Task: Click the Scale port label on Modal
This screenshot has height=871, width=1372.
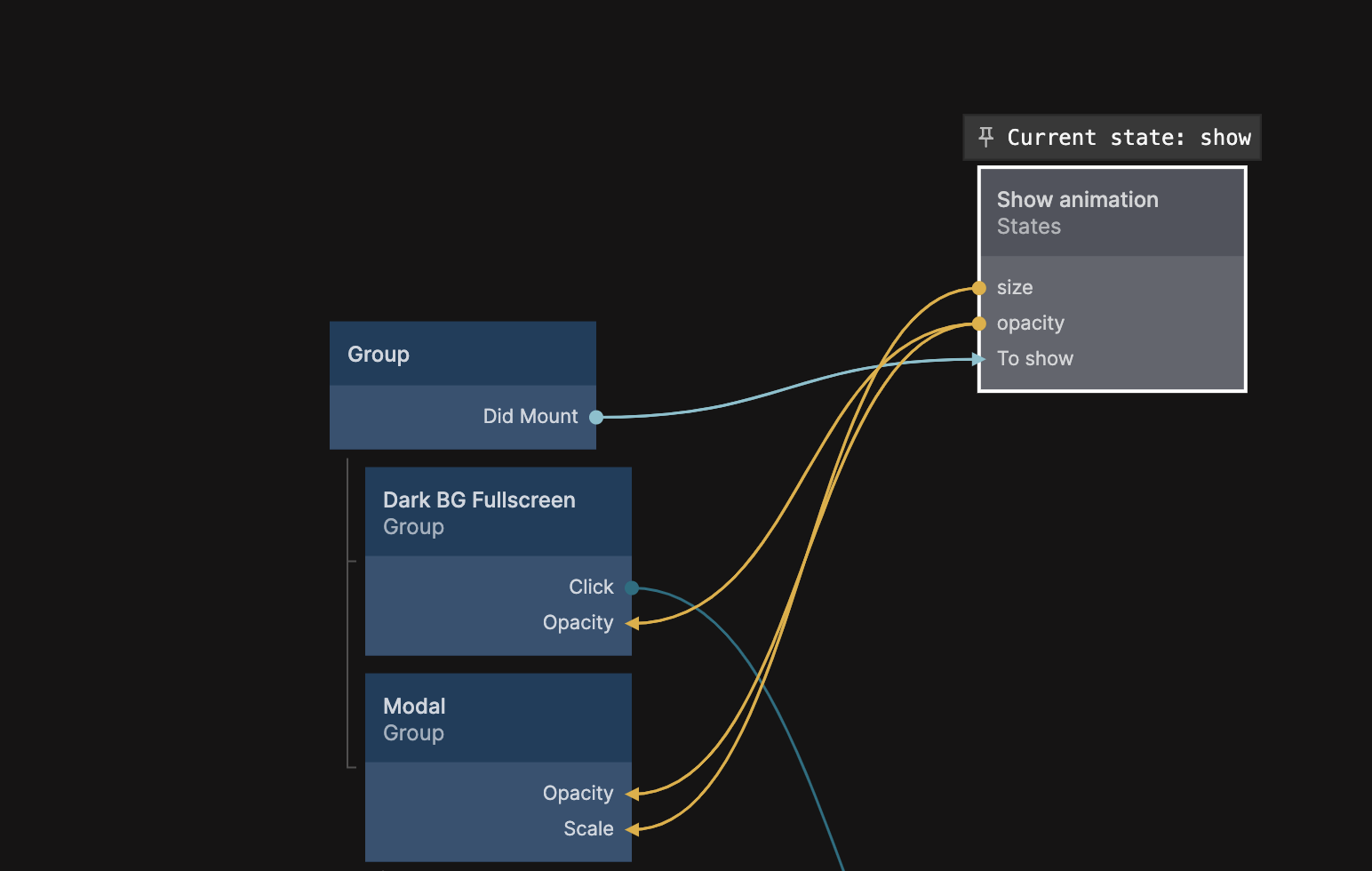Action: pyautogui.click(x=588, y=829)
